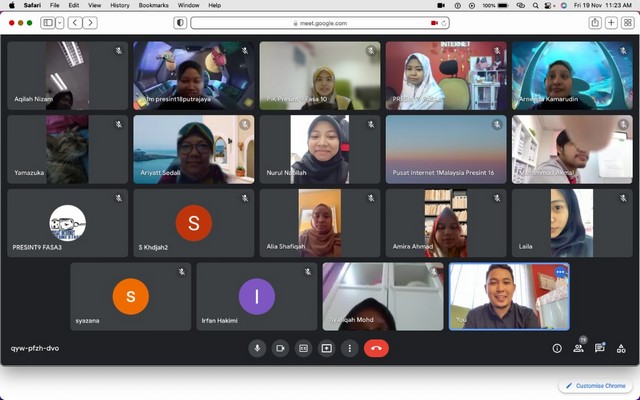Toggle closed captions on
This screenshot has height=400, width=640.
303,348
